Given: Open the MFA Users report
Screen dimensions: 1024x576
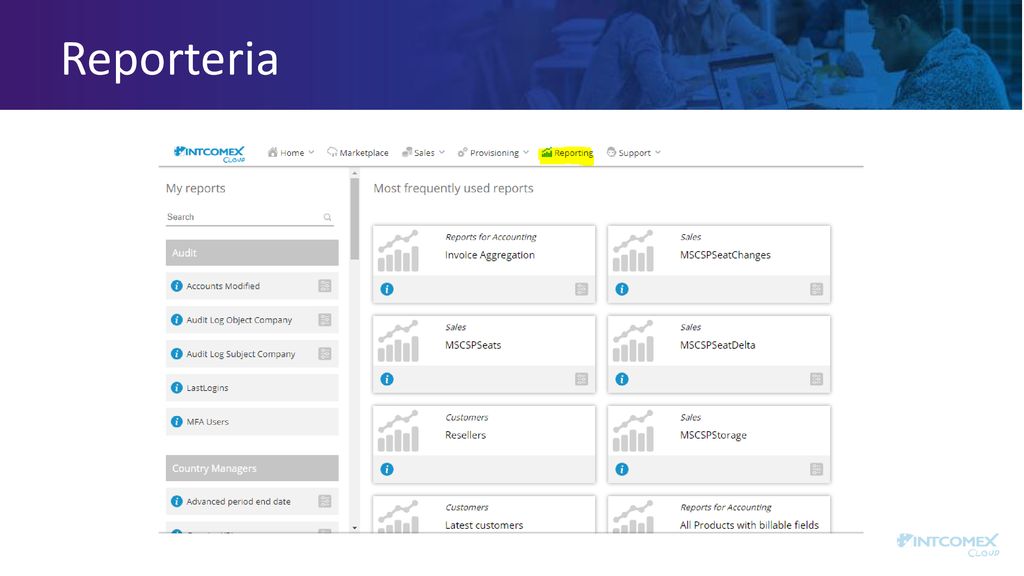Looking at the screenshot, I should (x=207, y=422).
